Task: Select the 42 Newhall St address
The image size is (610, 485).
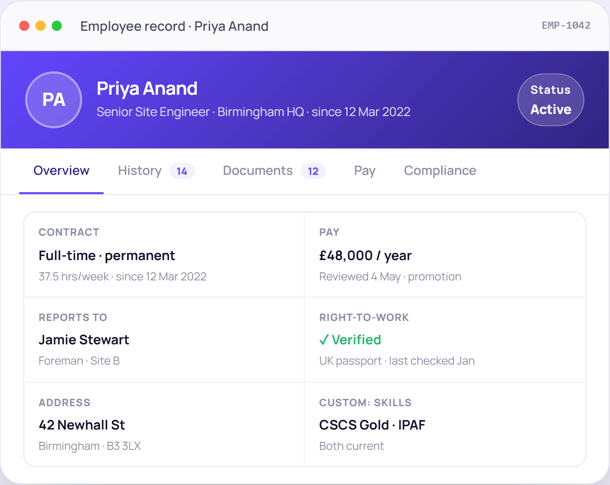Action: (82, 425)
